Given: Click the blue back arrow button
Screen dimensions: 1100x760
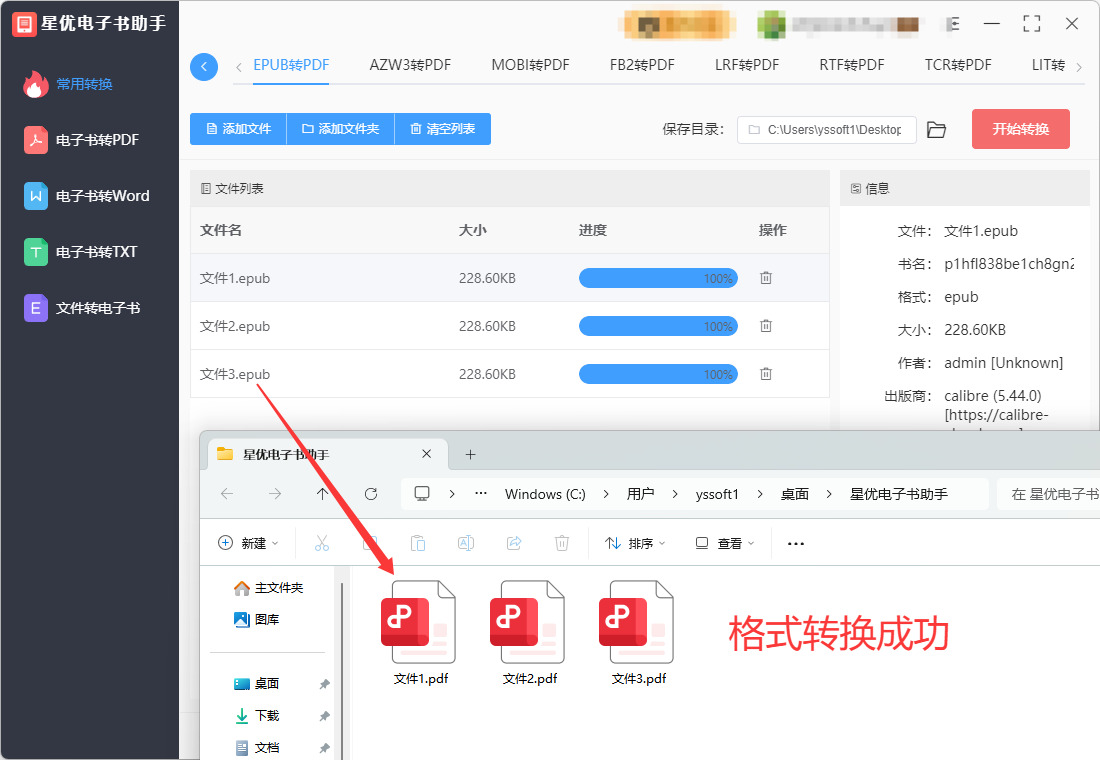Looking at the screenshot, I should click(204, 67).
